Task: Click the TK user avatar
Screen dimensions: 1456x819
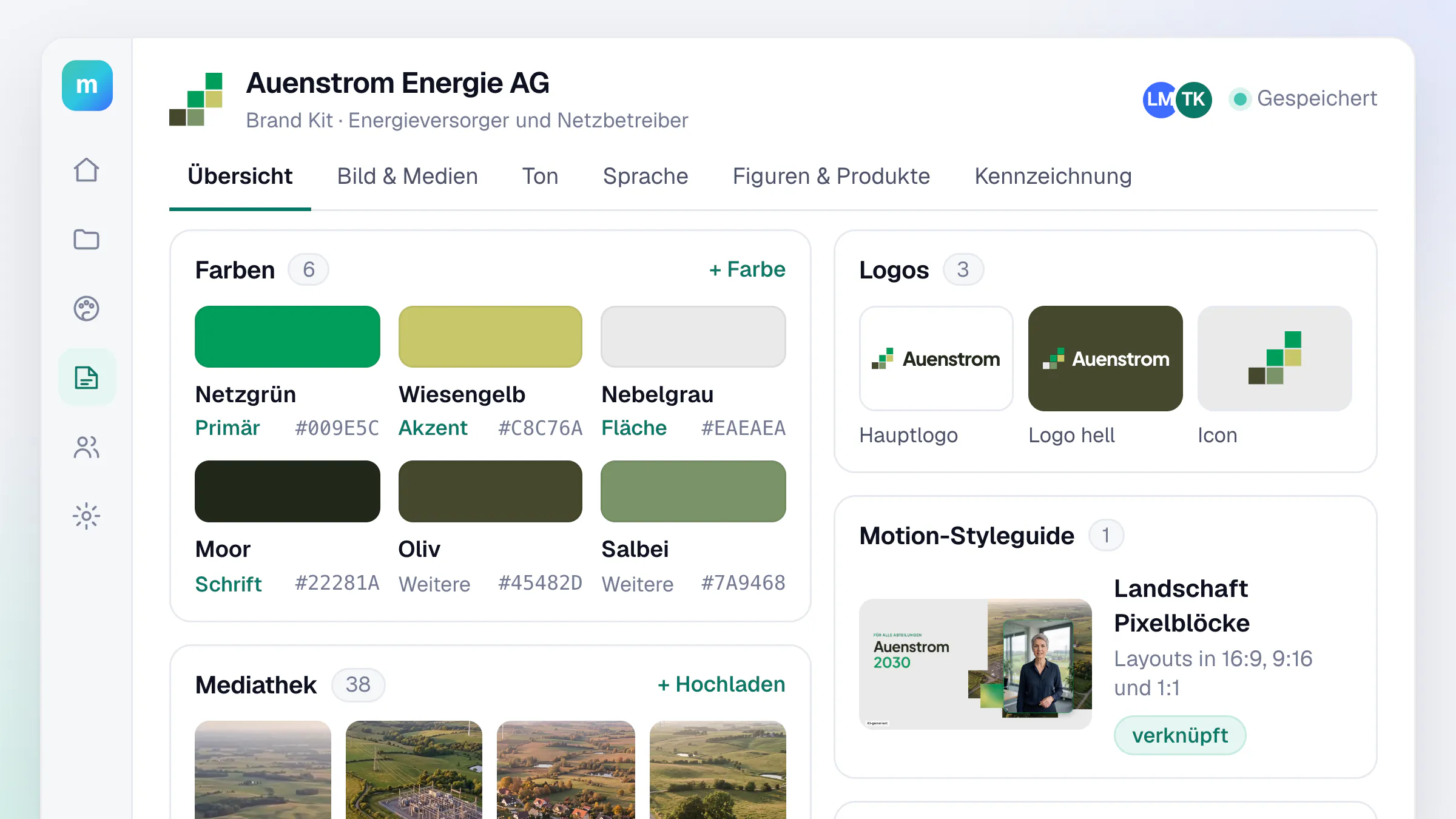Action: coord(1193,99)
